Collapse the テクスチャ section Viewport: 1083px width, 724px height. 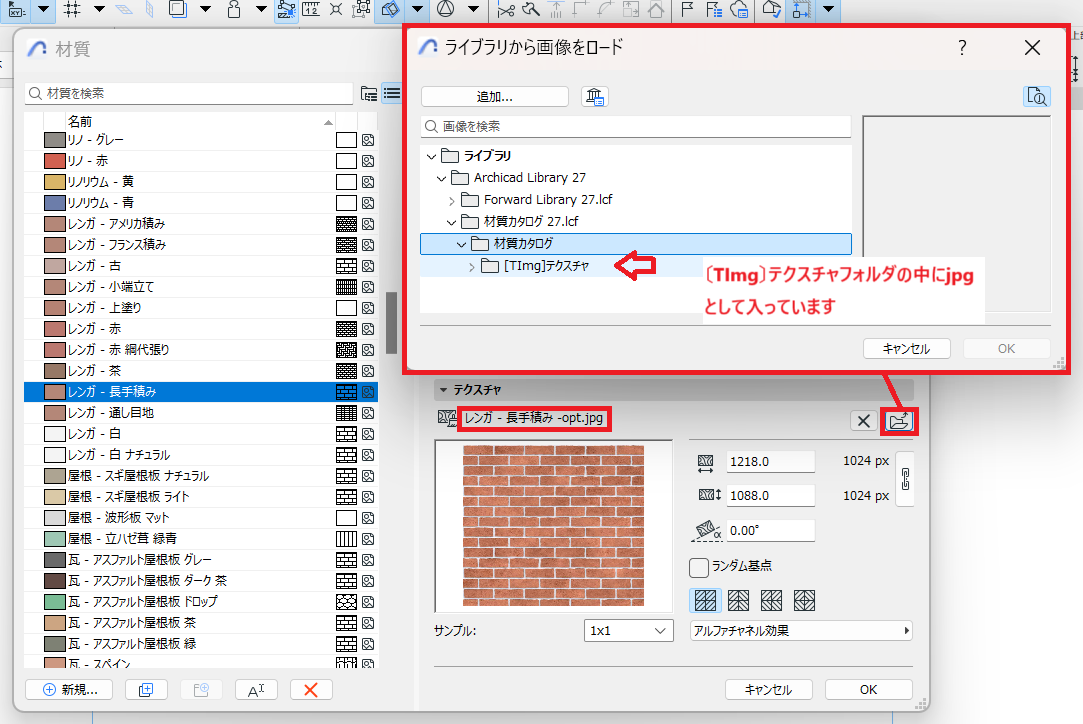point(443,390)
